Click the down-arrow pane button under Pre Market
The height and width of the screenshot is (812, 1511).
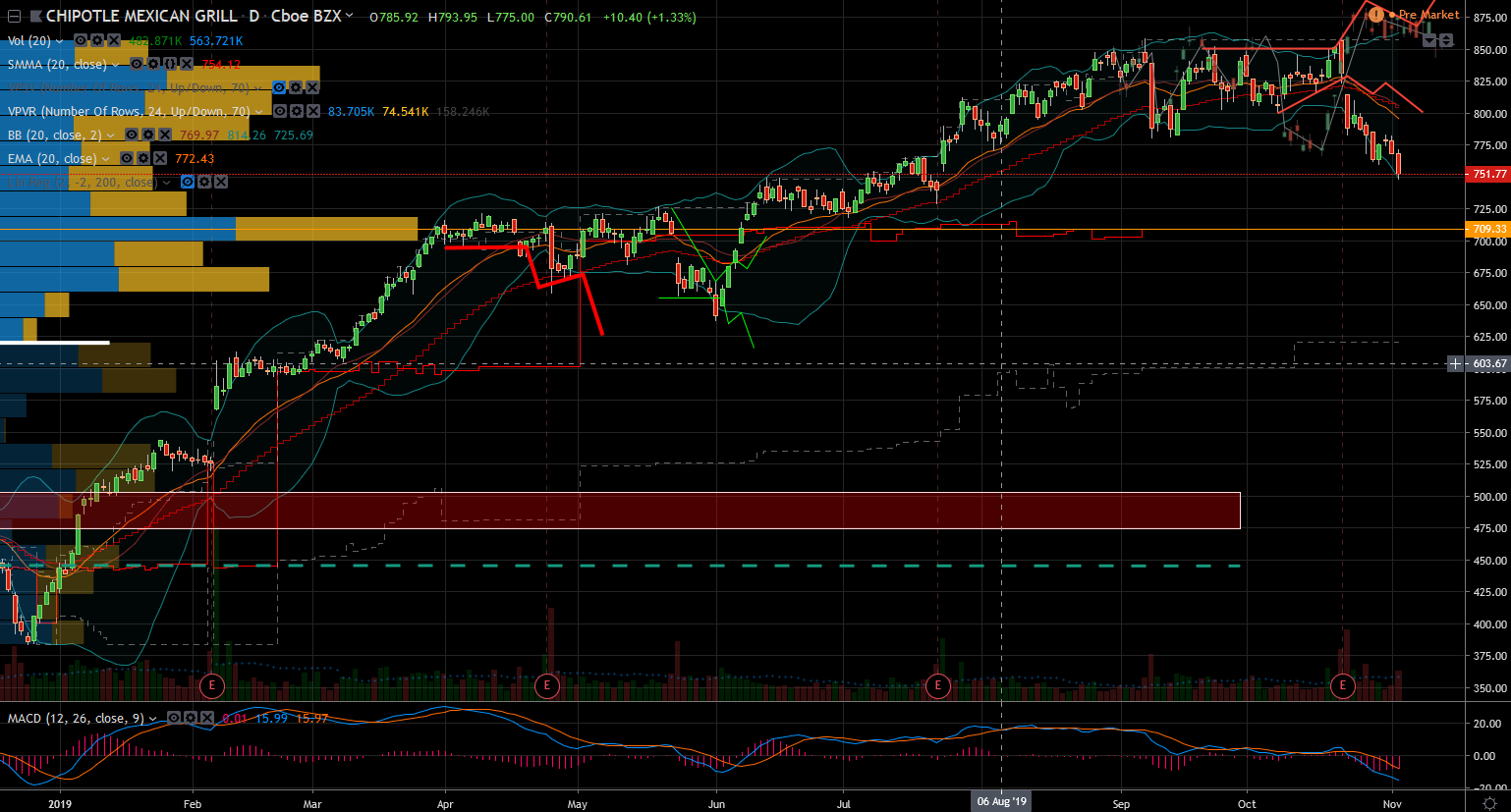1430,40
